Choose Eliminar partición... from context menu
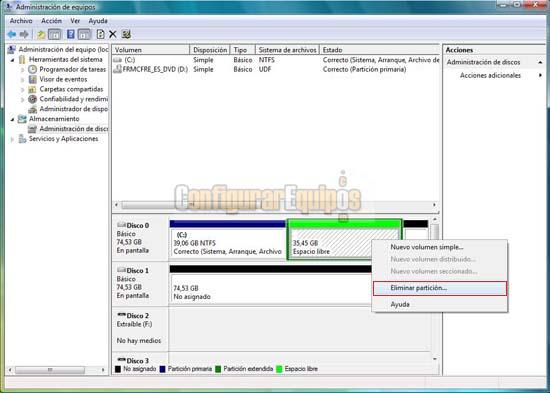Viewport: 550px width, 393px height. pyautogui.click(x=440, y=288)
